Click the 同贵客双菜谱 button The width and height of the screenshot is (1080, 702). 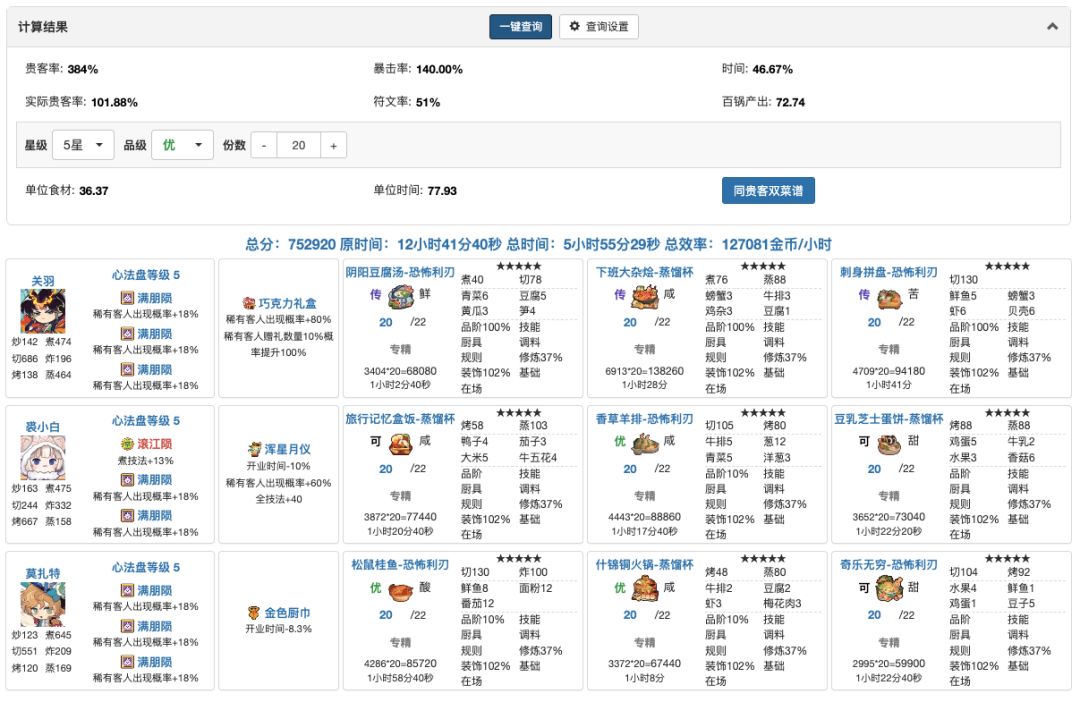point(768,191)
